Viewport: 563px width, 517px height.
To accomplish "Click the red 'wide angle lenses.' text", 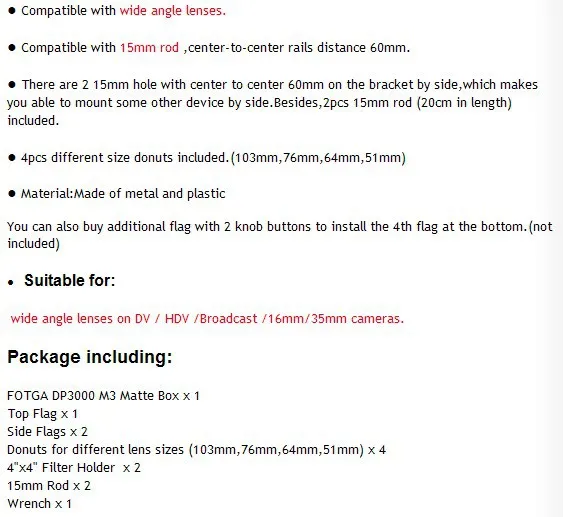I will [x=173, y=11].
